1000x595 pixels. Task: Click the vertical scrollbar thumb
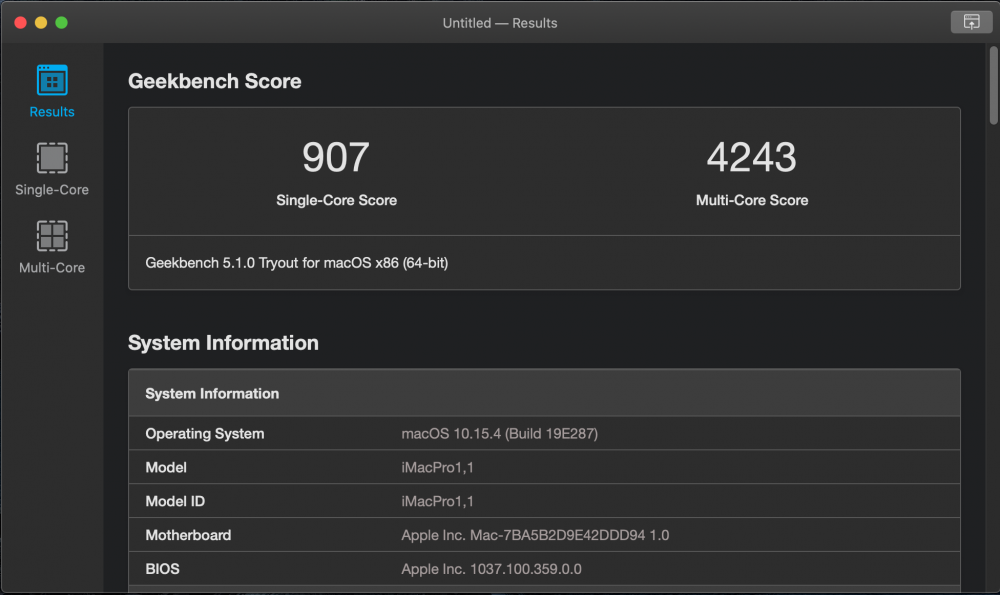click(993, 85)
